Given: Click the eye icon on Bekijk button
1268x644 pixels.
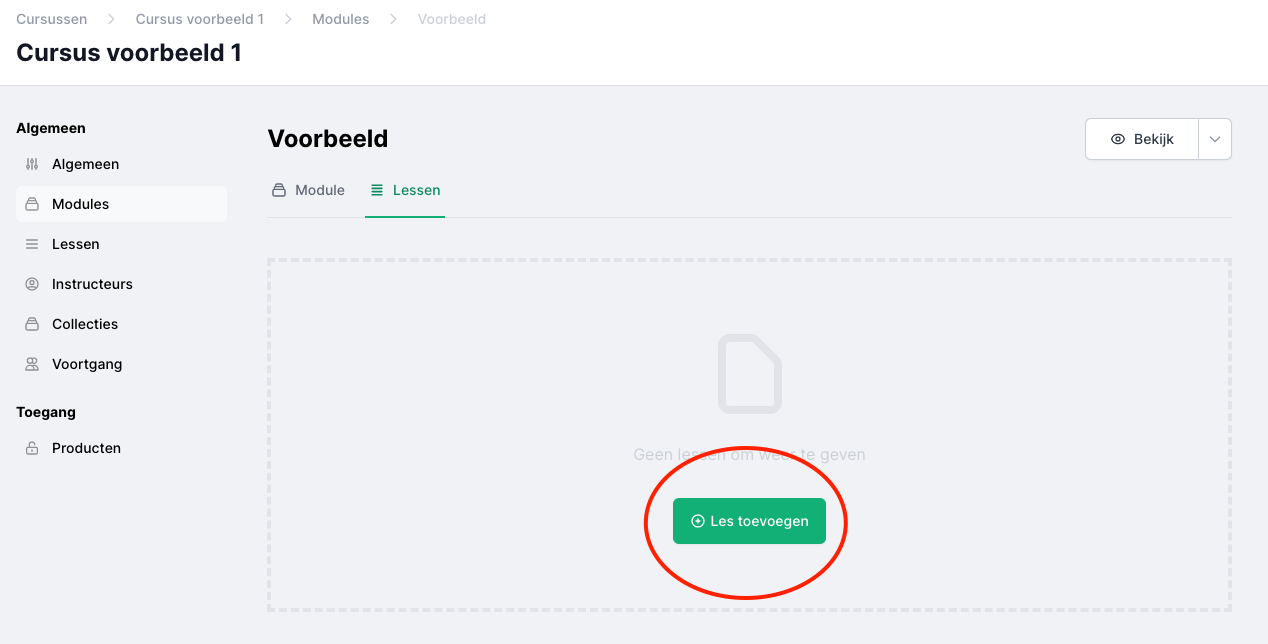Looking at the screenshot, I should tap(1118, 139).
